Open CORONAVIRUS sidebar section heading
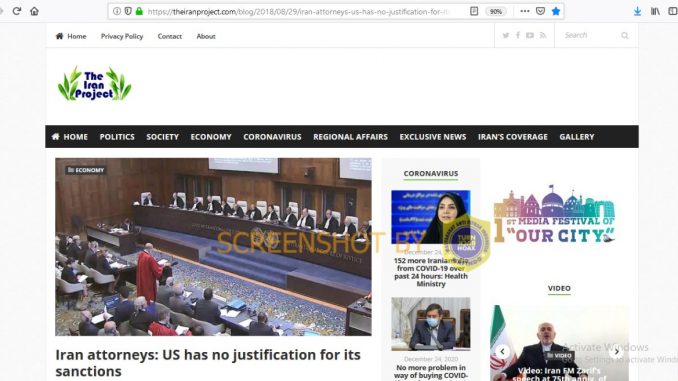This screenshot has height=381, width=678. 431,173
